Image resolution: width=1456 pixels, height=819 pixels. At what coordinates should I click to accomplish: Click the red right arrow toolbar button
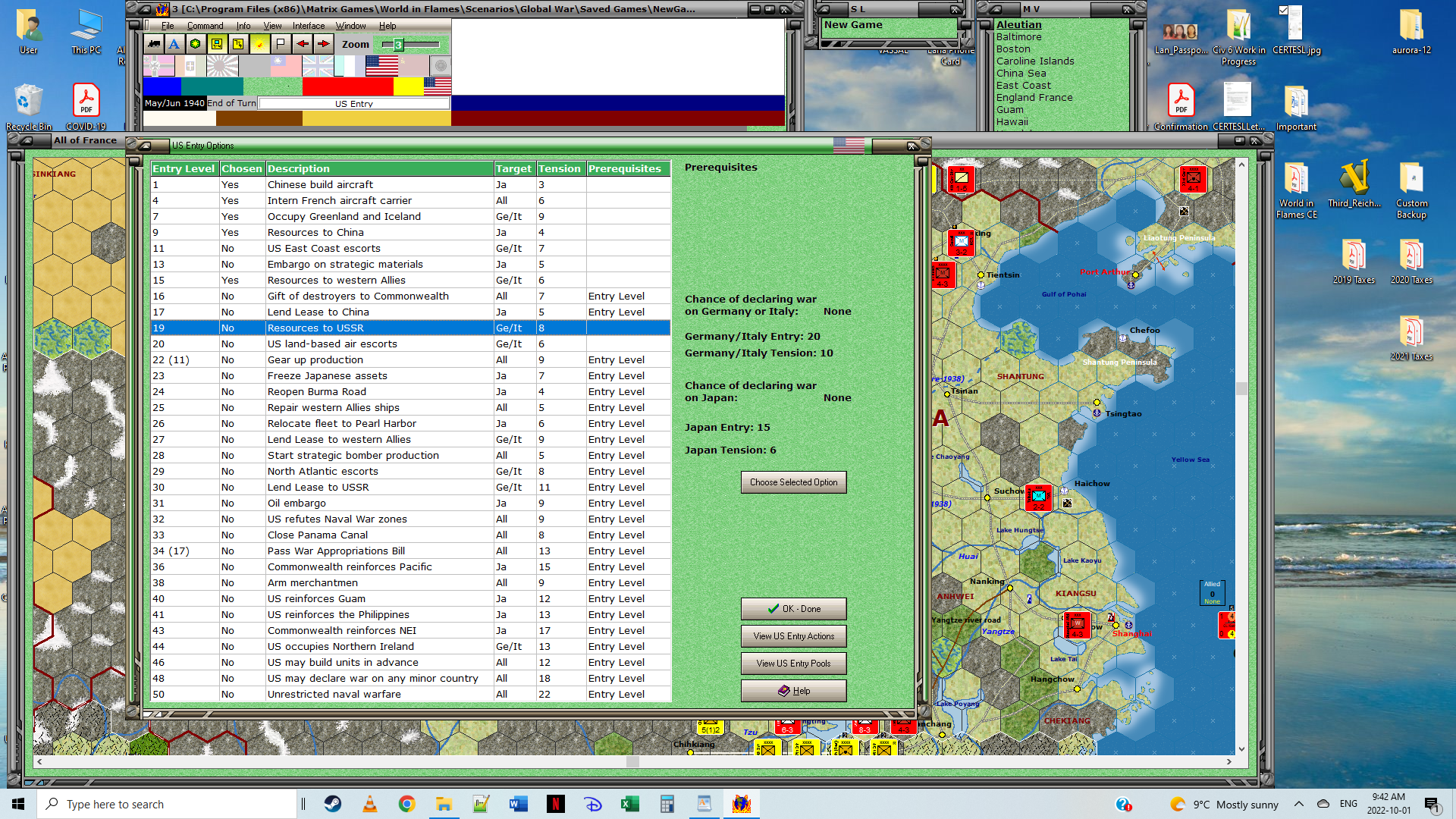(x=324, y=44)
